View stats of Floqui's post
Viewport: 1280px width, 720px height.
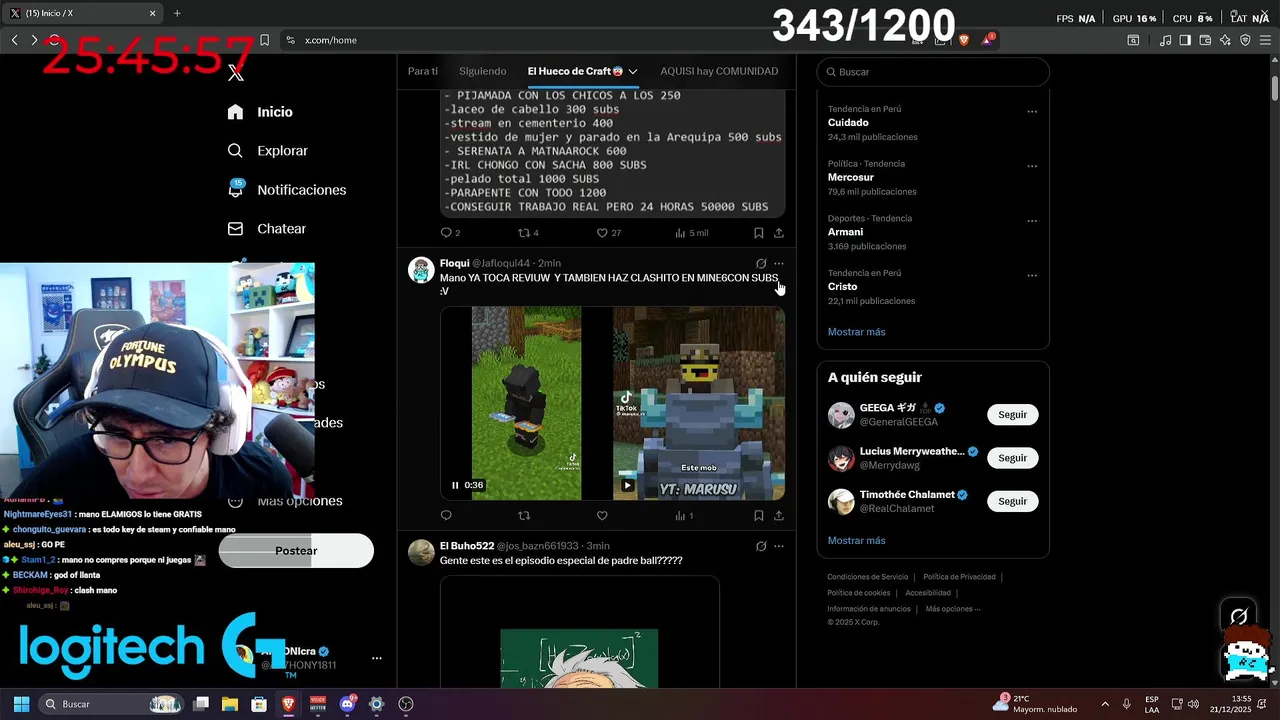tap(684, 516)
